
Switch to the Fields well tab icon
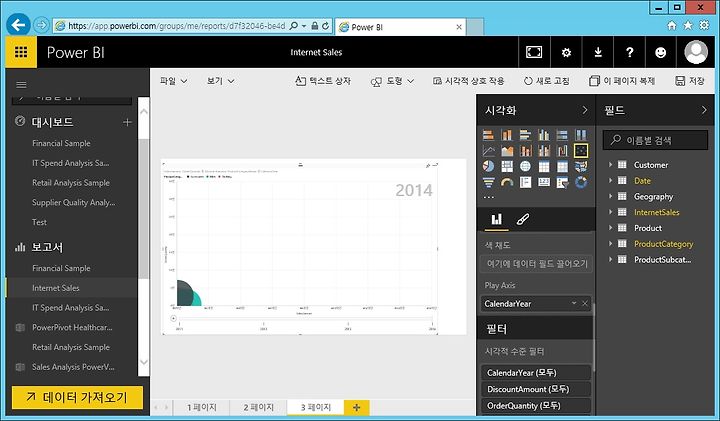click(496, 219)
